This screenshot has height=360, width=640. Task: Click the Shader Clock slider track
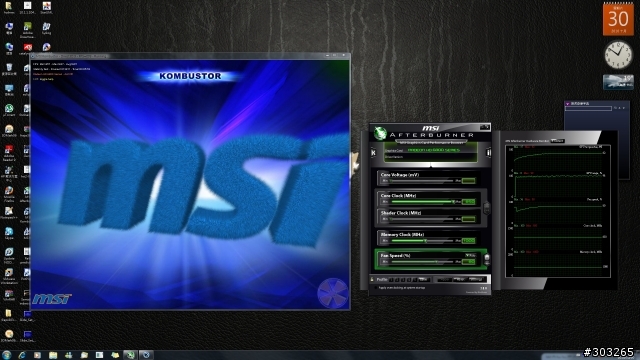coord(422,219)
